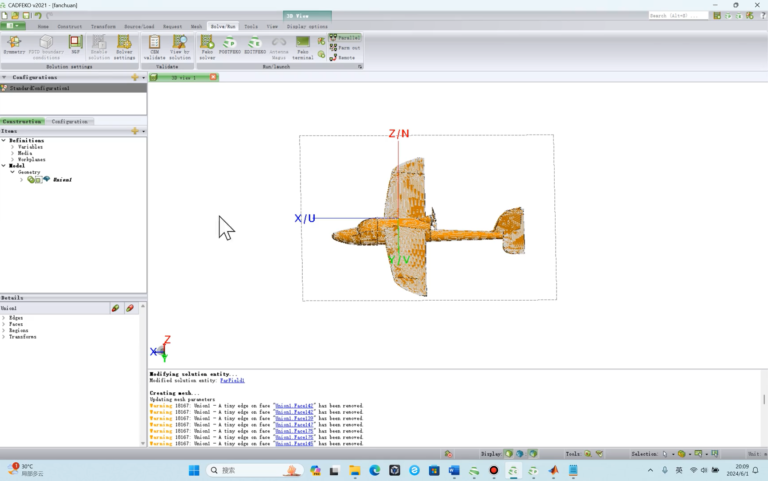Collapse the Definitions tree node

click(4, 141)
